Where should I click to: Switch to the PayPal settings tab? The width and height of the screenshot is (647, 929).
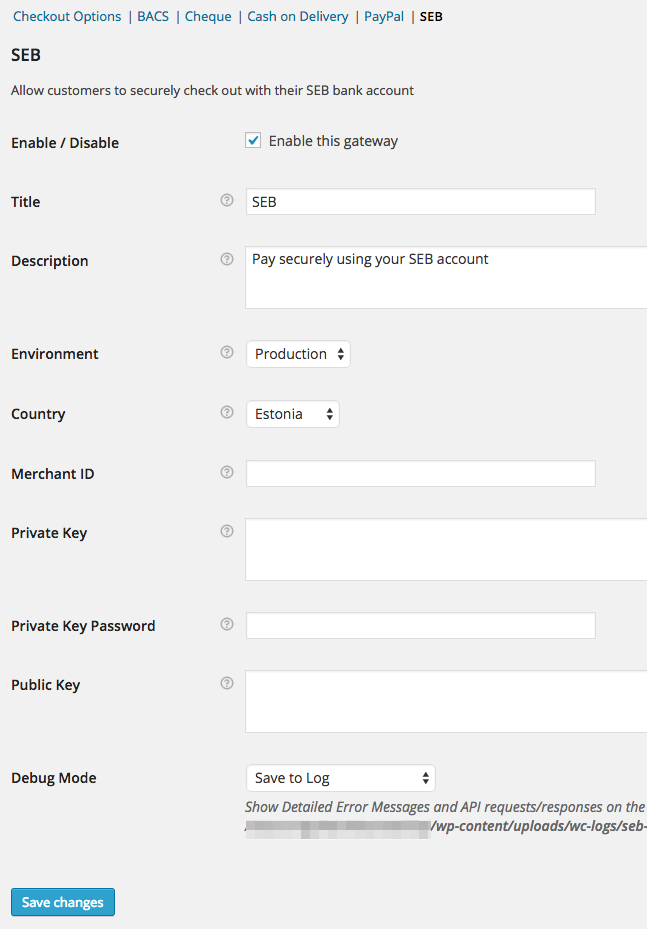[383, 16]
